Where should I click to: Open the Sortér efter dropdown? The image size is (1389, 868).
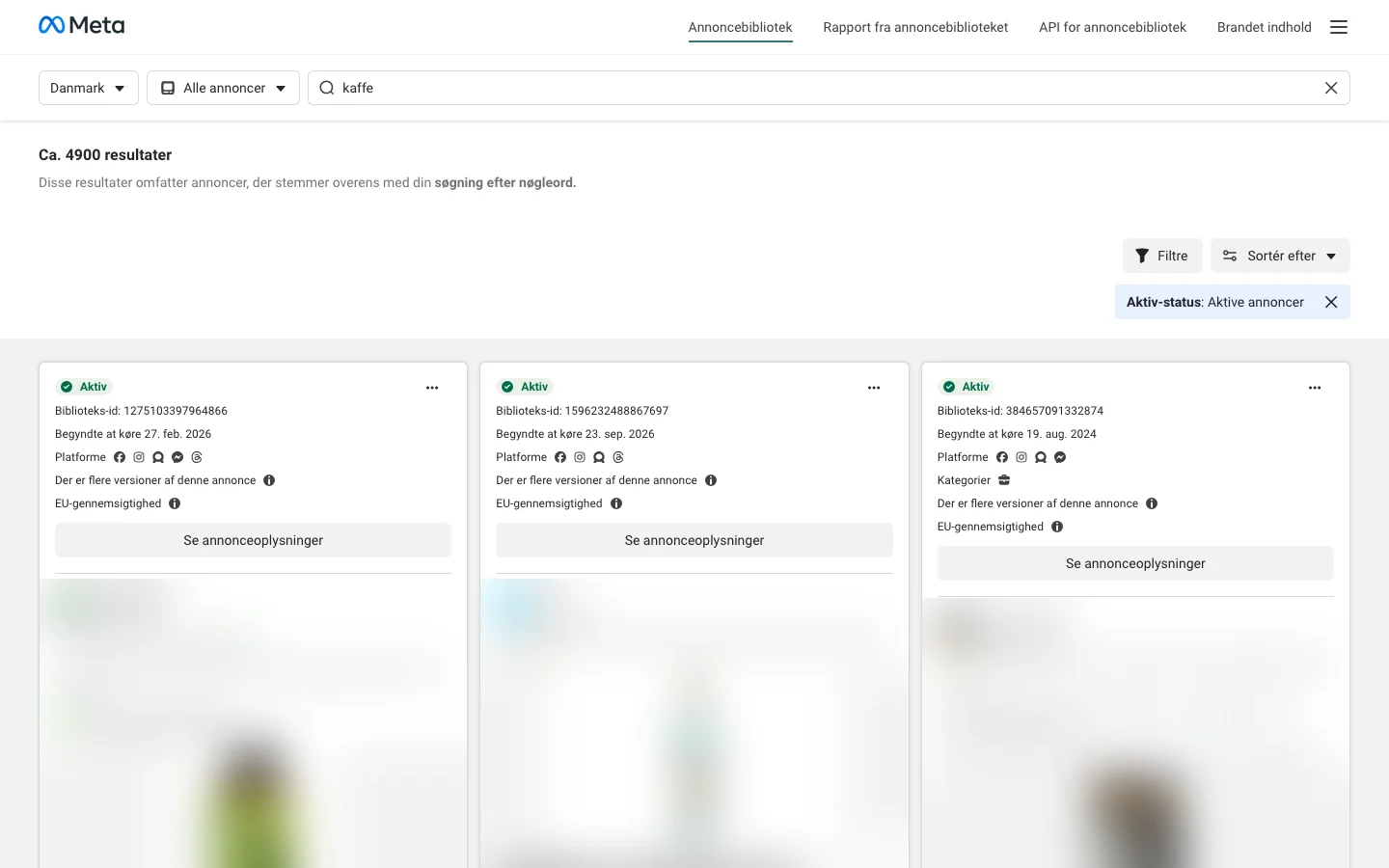(1280, 256)
